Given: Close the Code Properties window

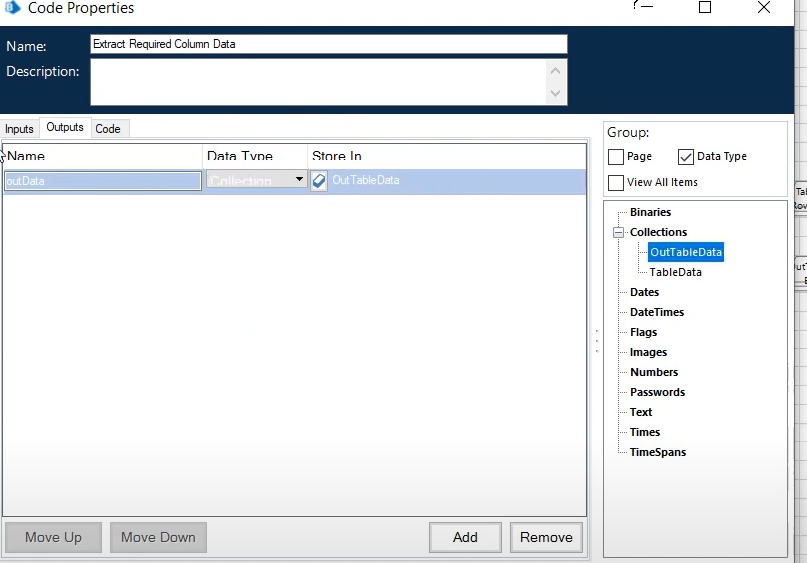Looking at the screenshot, I should (764, 7).
